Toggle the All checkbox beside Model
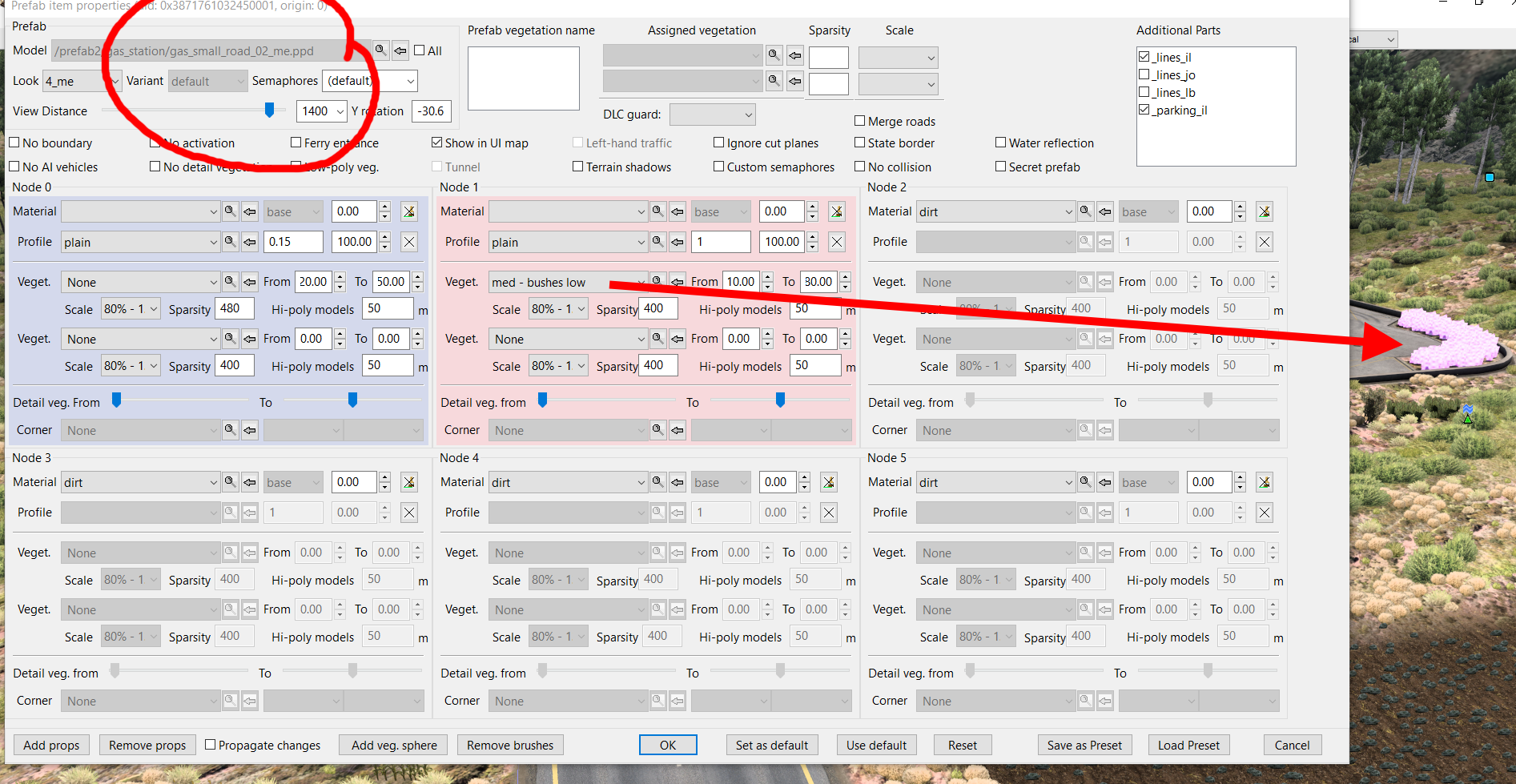The height and width of the screenshot is (784, 1516). pos(419,50)
